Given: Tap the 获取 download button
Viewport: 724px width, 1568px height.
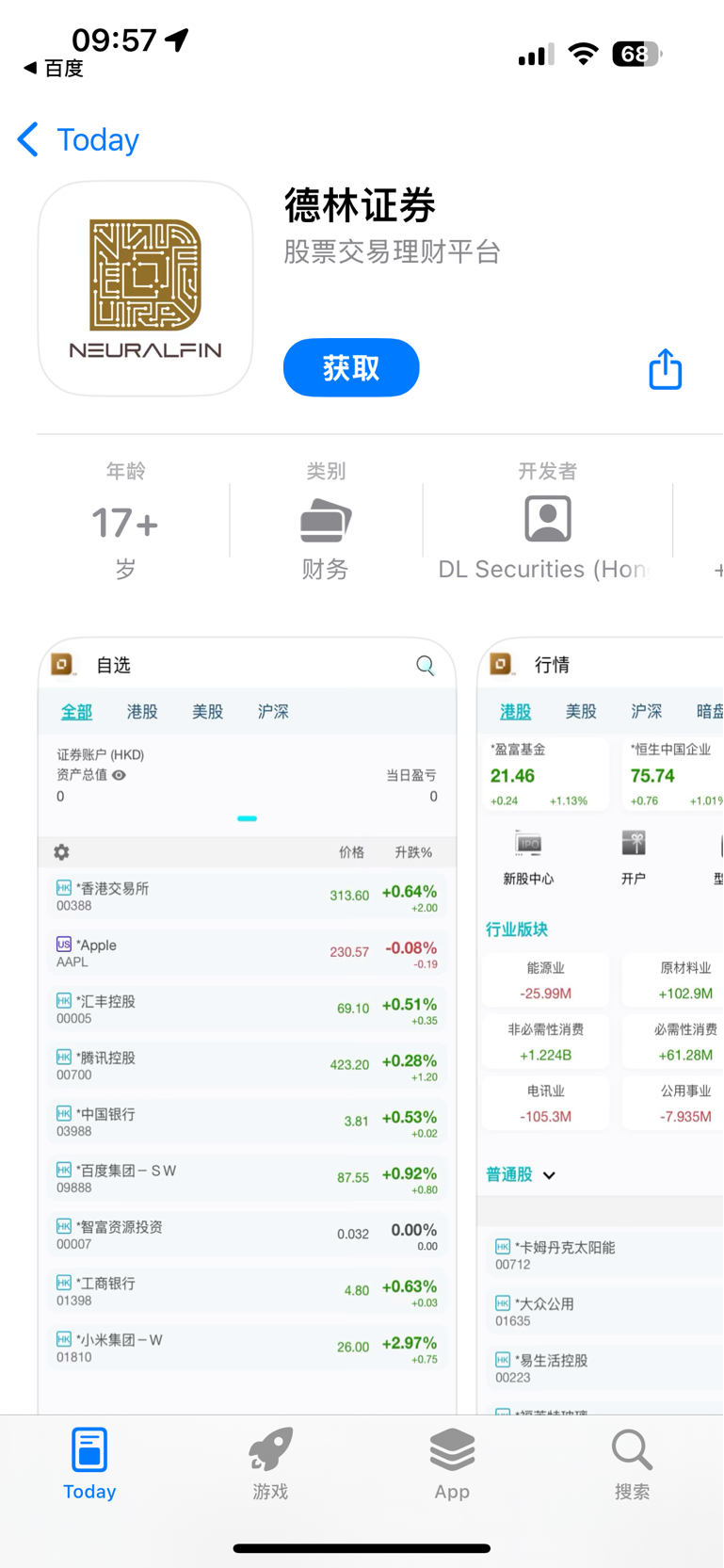Looking at the screenshot, I should pos(351,367).
